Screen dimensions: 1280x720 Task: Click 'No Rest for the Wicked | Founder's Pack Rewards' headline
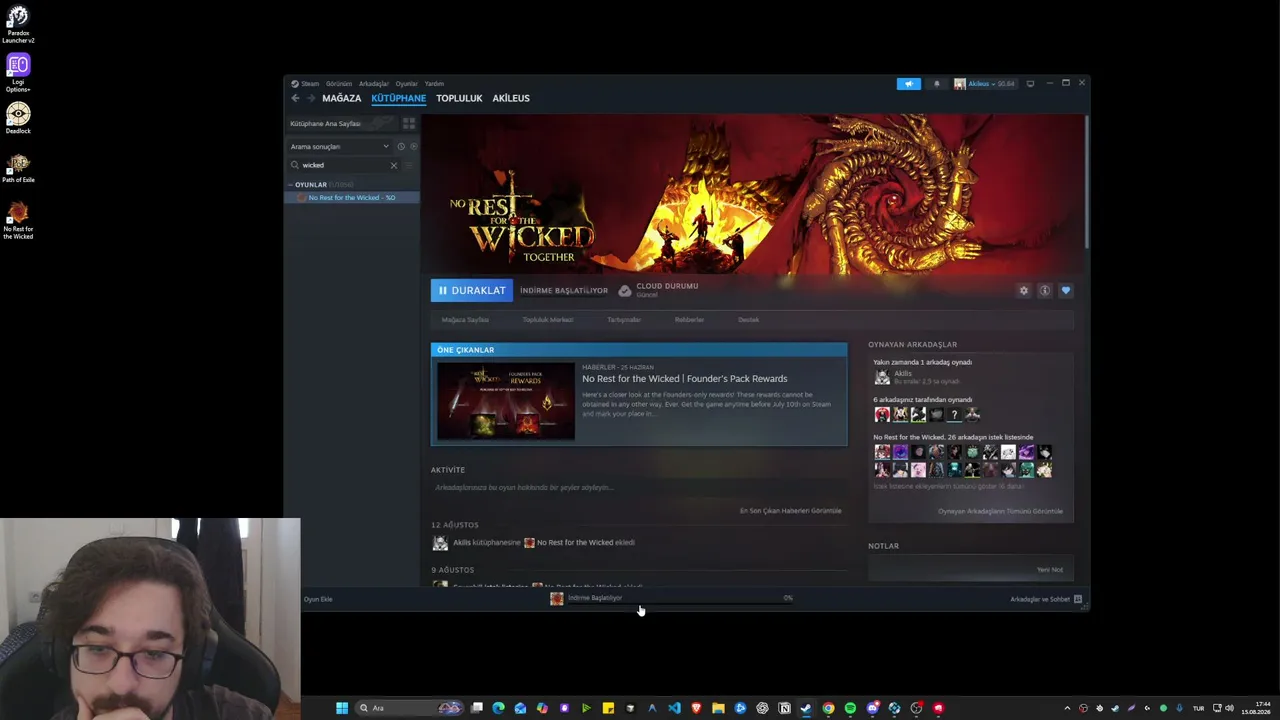(x=685, y=379)
